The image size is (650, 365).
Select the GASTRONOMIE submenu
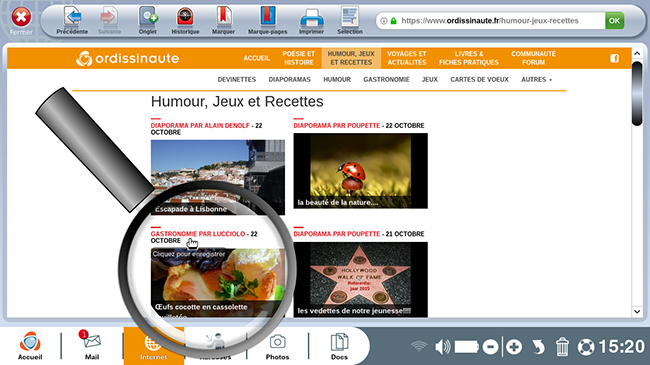[386, 79]
